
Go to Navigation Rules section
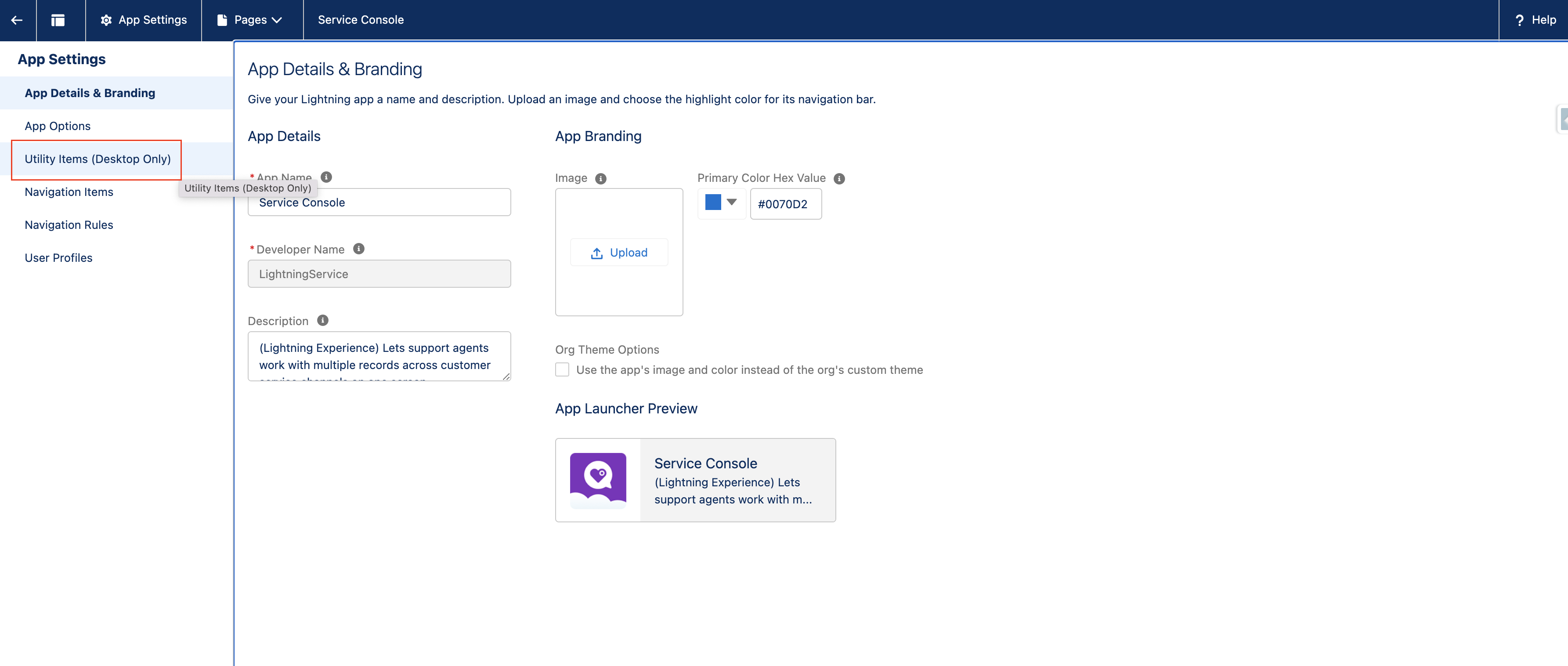pos(69,224)
